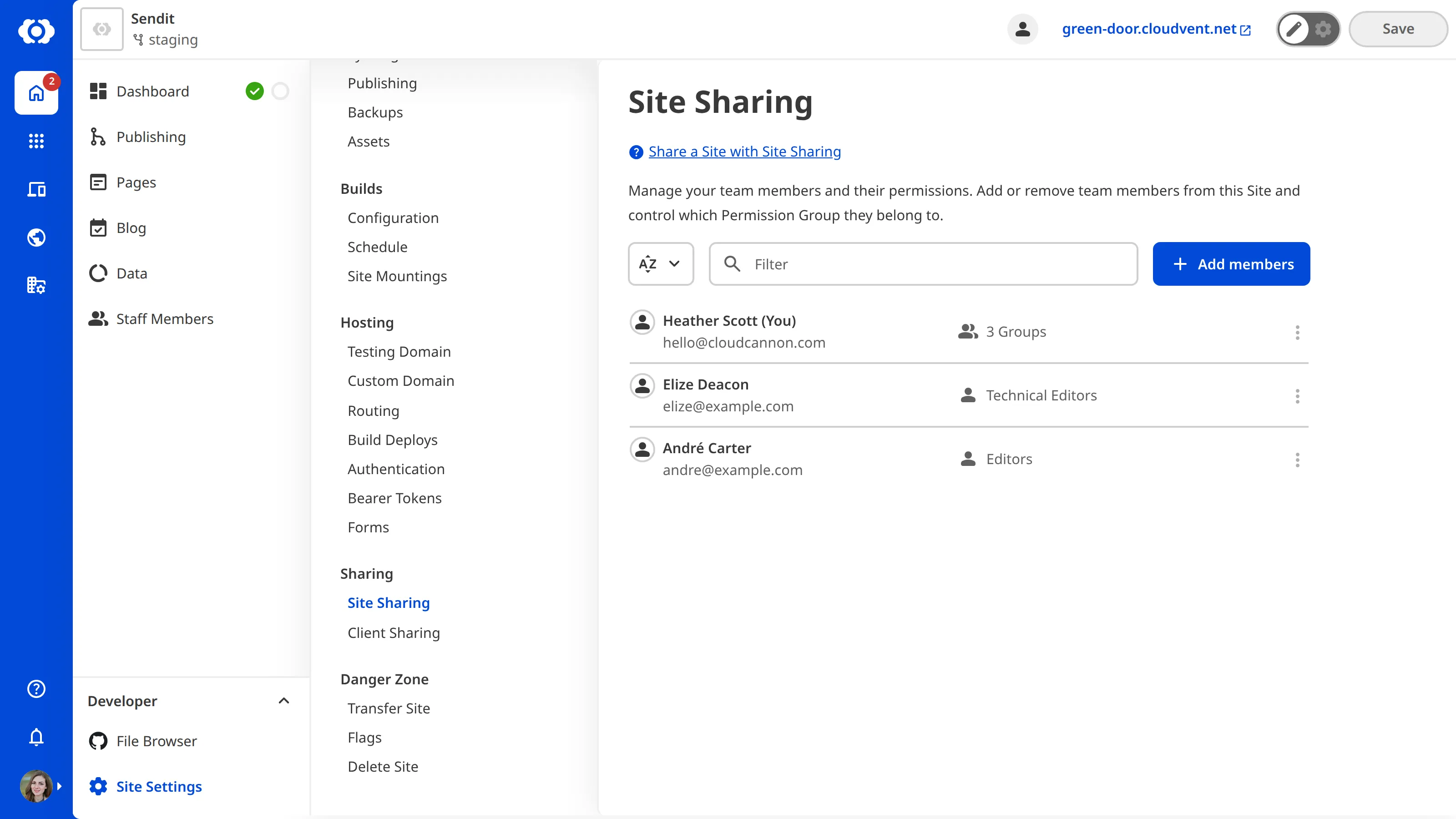
Task: Open Publishing in settings submenu
Action: [382, 83]
